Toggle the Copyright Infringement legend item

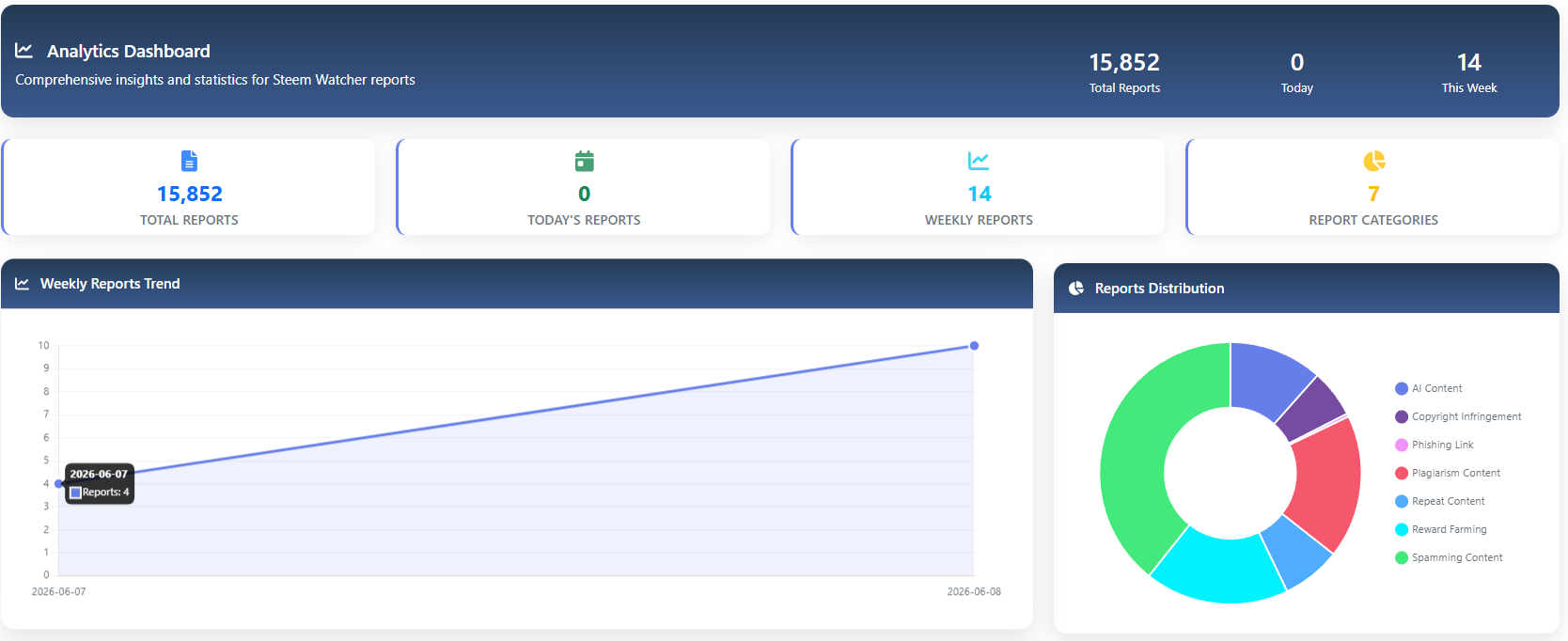(x=1458, y=416)
